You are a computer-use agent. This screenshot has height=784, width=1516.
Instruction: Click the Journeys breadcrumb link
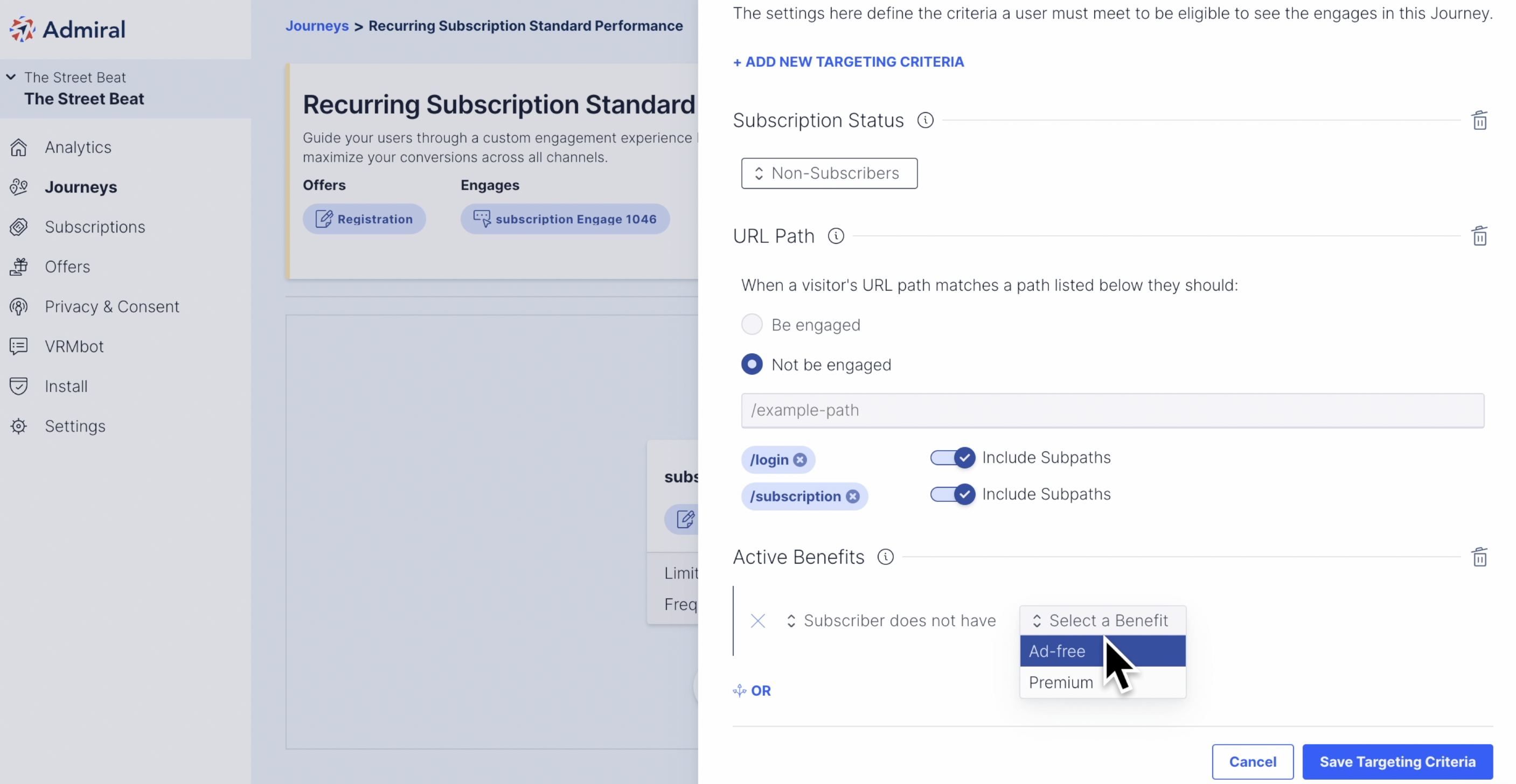[317, 26]
